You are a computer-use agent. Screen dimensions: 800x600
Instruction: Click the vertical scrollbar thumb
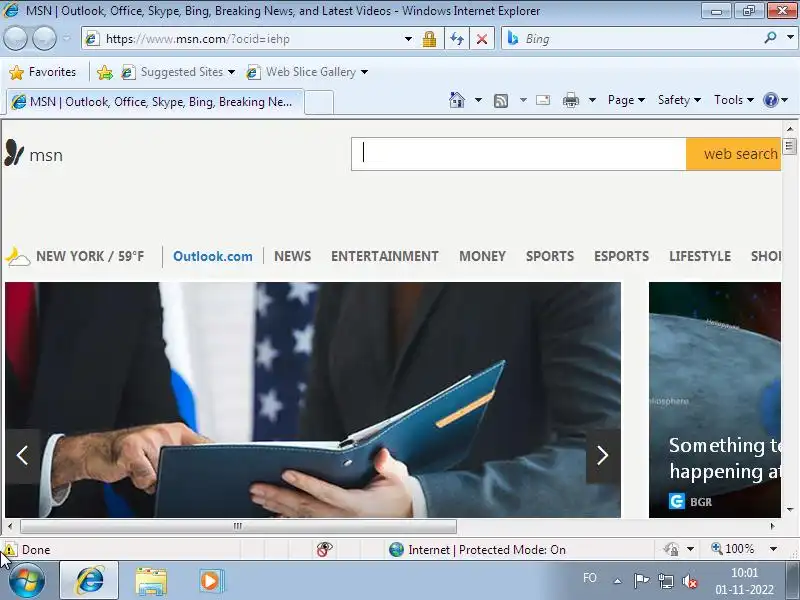coord(789,146)
